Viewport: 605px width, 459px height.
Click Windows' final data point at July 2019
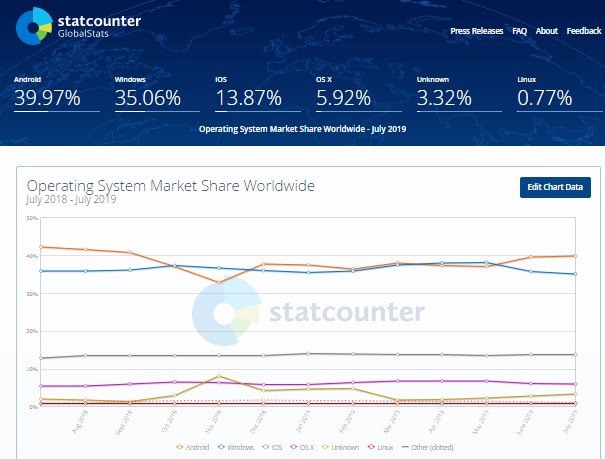coord(575,274)
